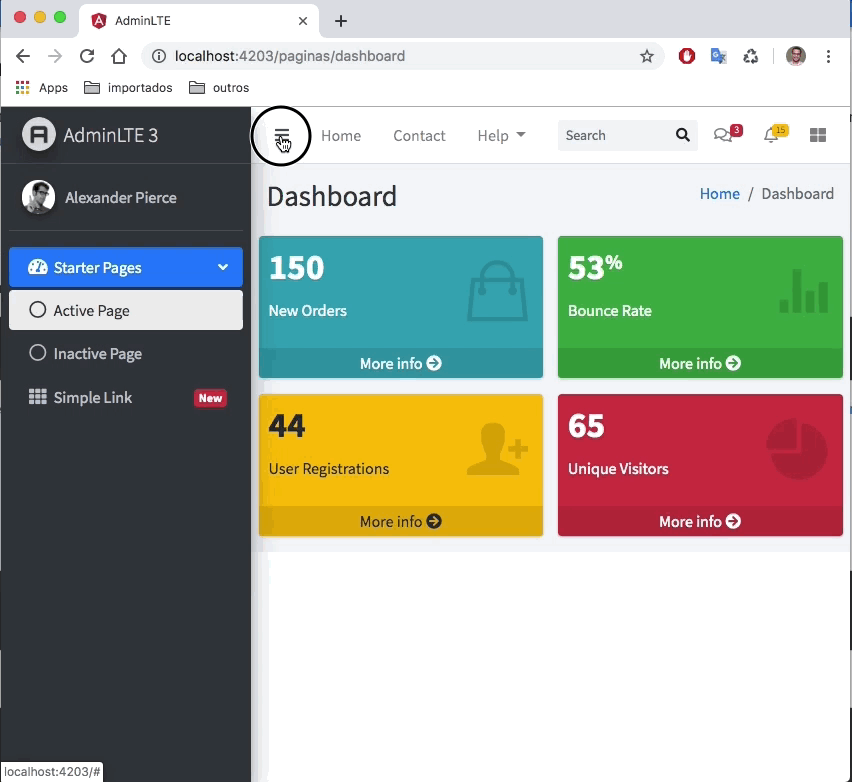Click More info on Bounce Rate card
This screenshot has width=852, height=782.
pyautogui.click(x=700, y=363)
